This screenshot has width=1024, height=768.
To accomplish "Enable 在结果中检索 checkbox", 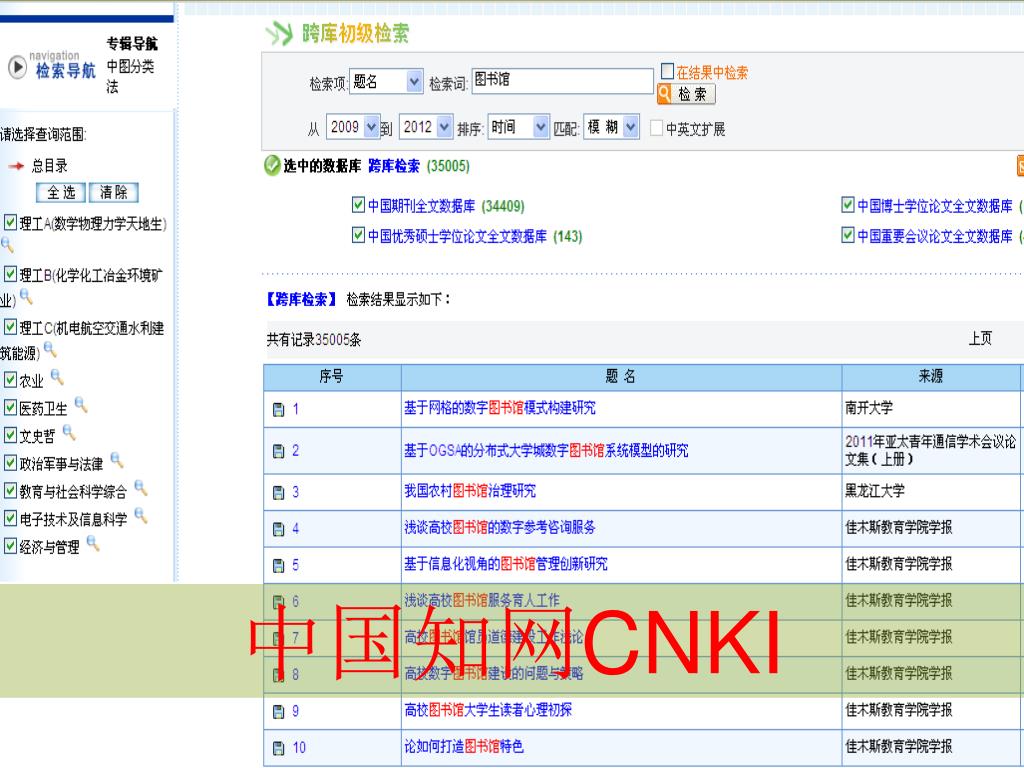I will pyautogui.click(x=667, y=71).
